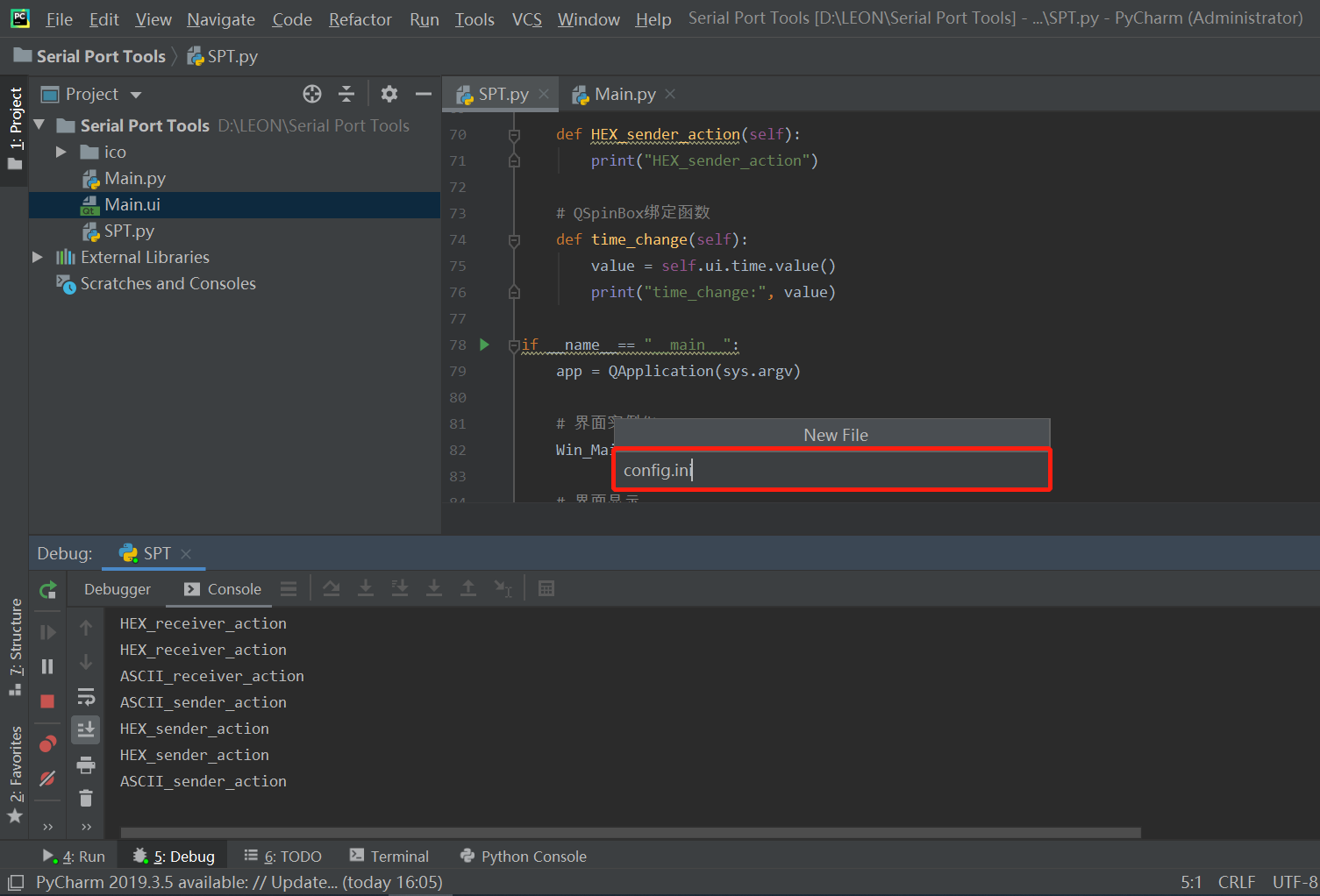Click the Step Out icon
This screenshot has width=1320, height=896.
tap(468, 588)
